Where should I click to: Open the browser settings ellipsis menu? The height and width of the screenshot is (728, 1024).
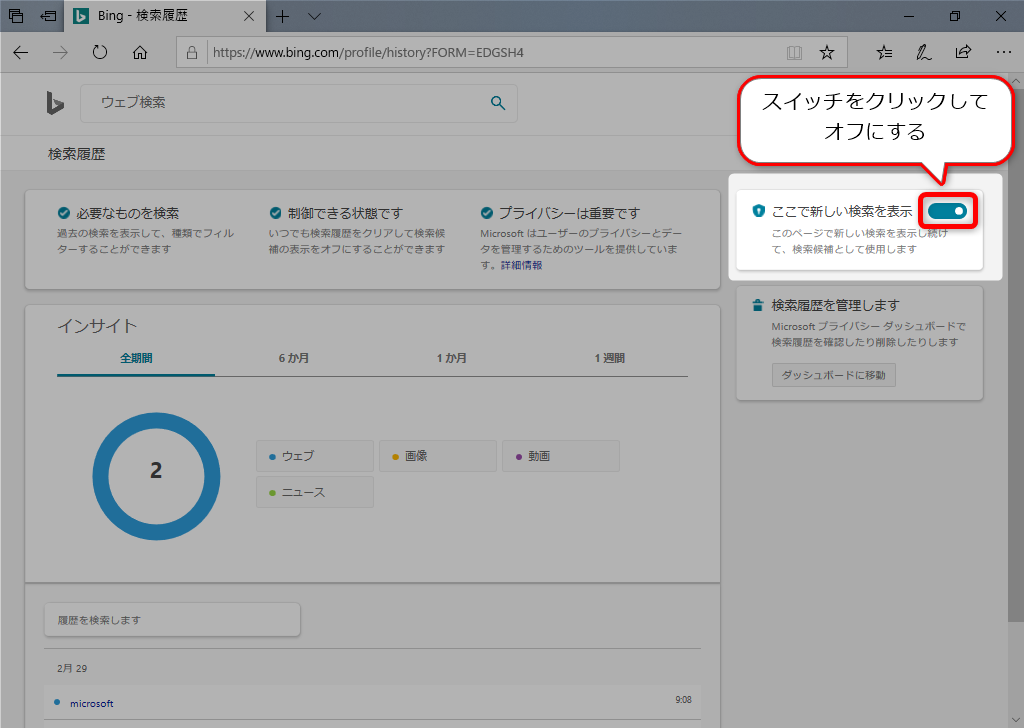pyautogui.click(x=1003, y=52)
